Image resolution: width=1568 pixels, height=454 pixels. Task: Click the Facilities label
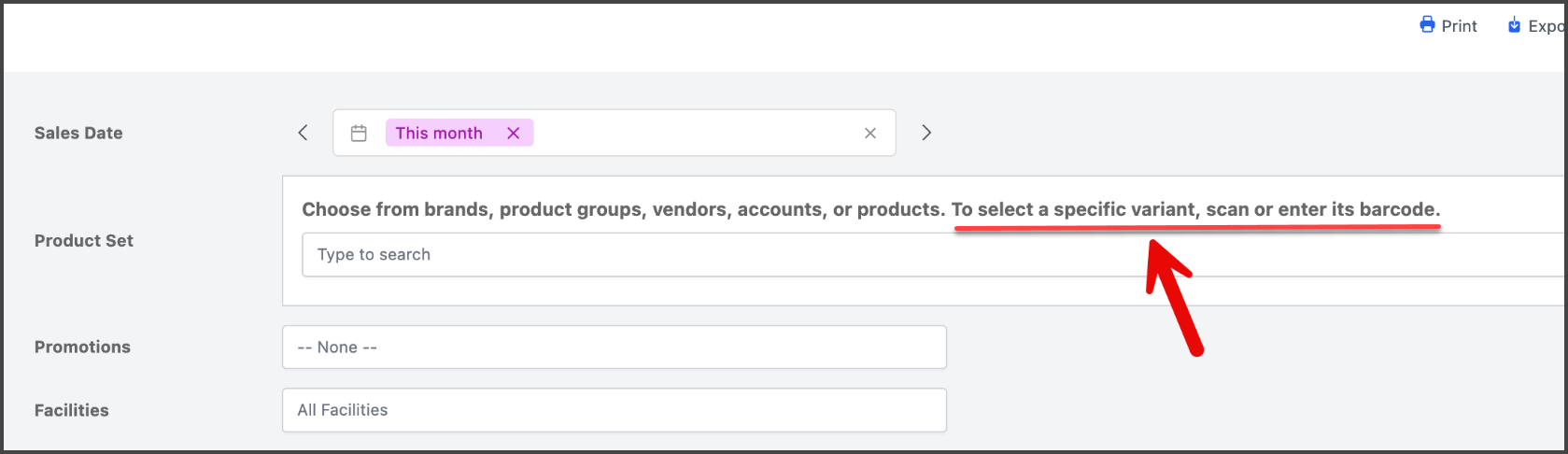point(72,410)
